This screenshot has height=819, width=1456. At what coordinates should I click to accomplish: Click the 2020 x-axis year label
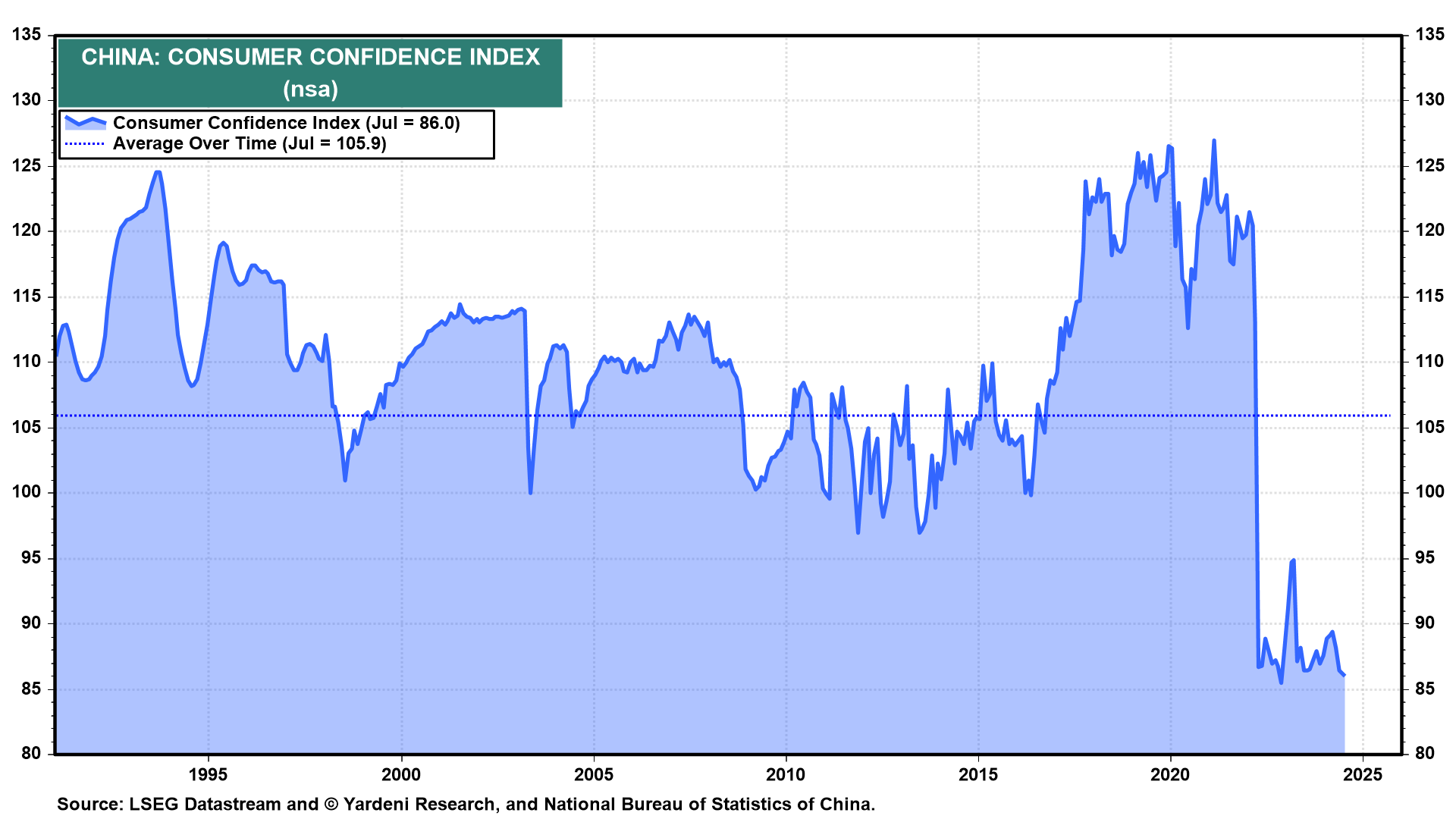coord(1171,775)
